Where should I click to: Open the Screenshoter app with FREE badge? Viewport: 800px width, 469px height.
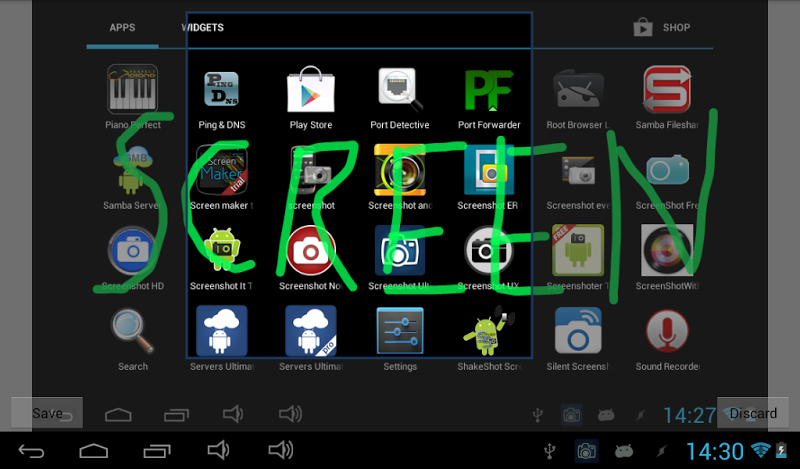pos(578,251)
